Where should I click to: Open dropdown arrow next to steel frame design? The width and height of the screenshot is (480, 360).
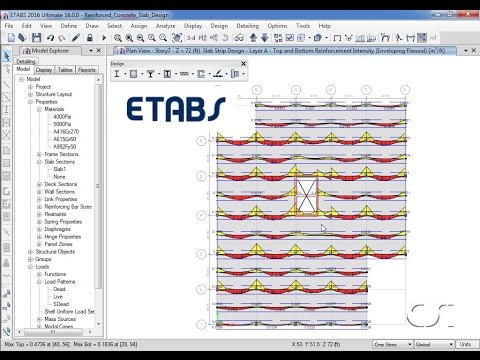tap(125, 74)
